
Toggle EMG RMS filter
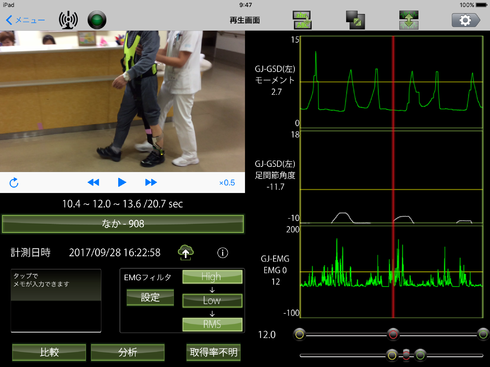pyautogui.click(x=212, y=324)
